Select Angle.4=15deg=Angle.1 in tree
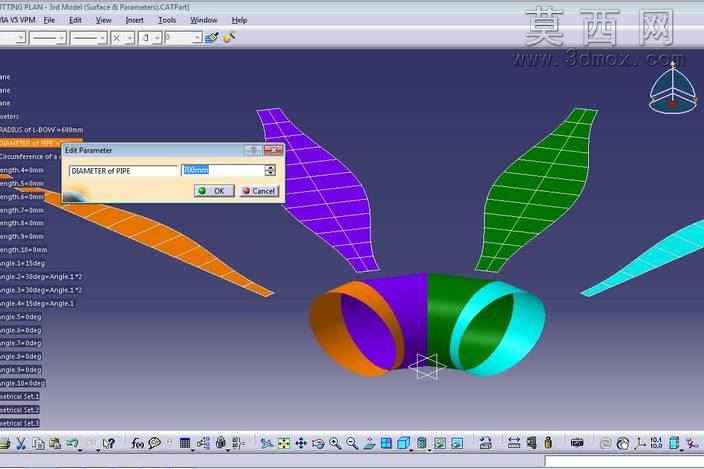This screenshot has height=469, width=704. 37,303
